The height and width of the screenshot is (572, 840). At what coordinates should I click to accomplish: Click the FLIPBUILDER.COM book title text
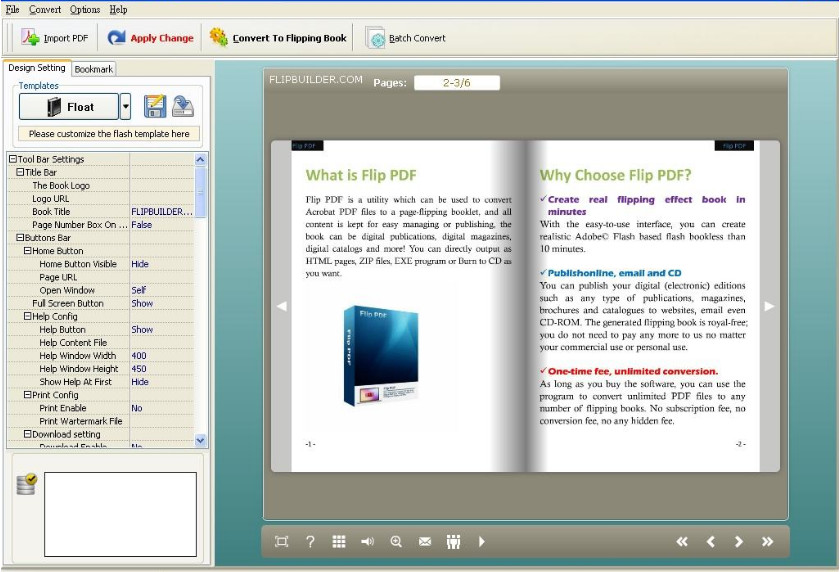(316, 80)
